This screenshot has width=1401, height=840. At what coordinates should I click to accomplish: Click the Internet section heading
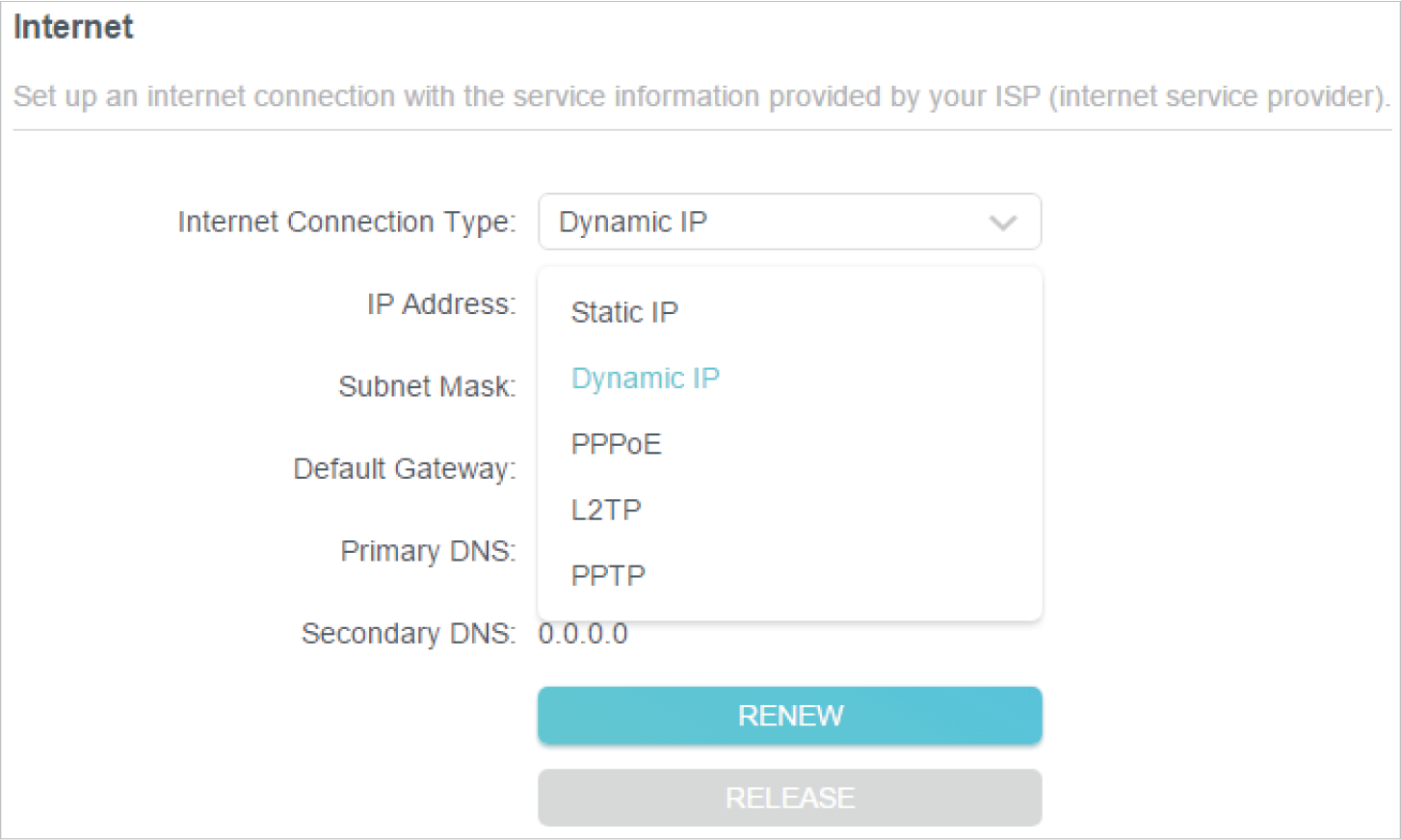click(73, 27)
